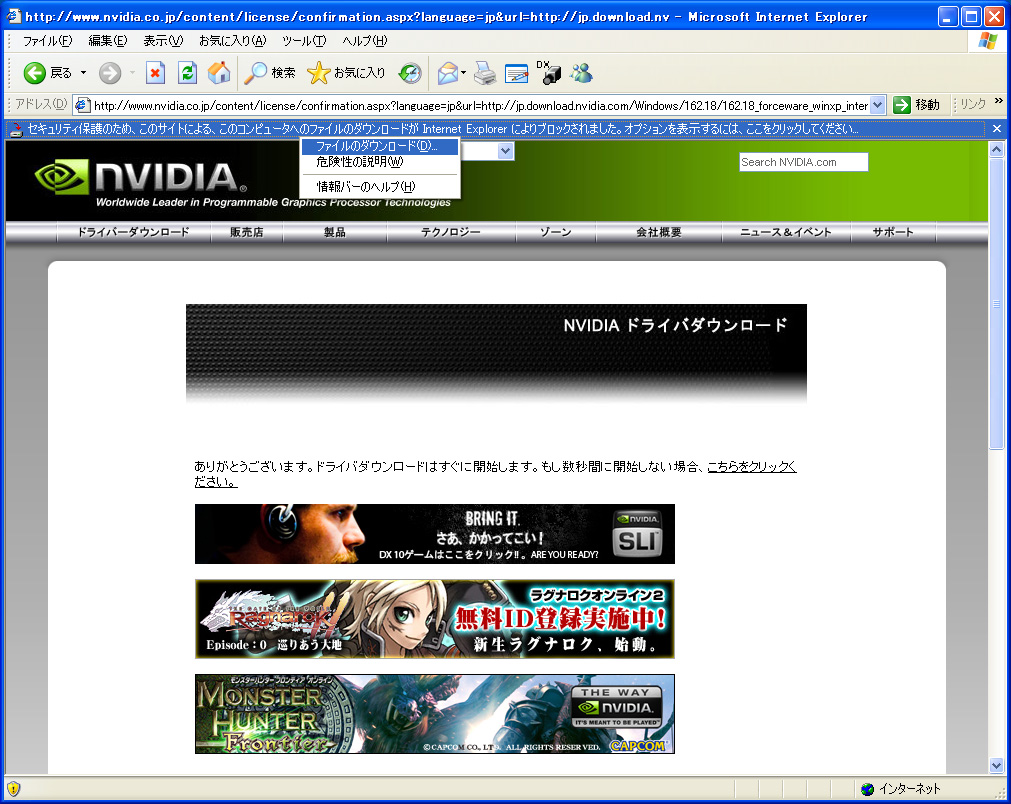This screenshot has width=1011, height=804.
Task: Open the Forward button history dropdown arrow
Action: 132,73
